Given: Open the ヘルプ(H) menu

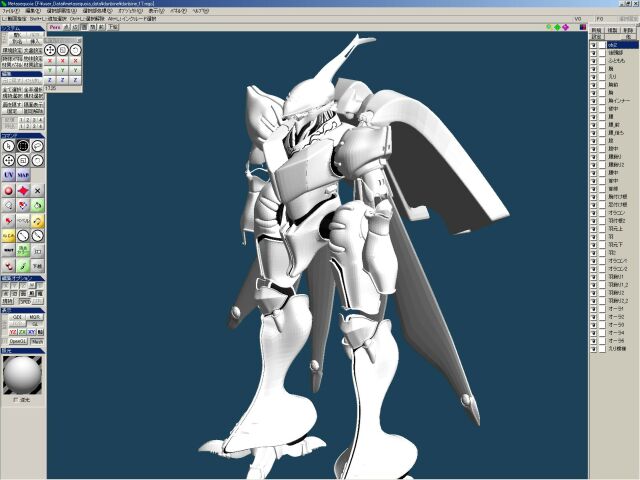Looking at the screenshot, I should point(200,11).
